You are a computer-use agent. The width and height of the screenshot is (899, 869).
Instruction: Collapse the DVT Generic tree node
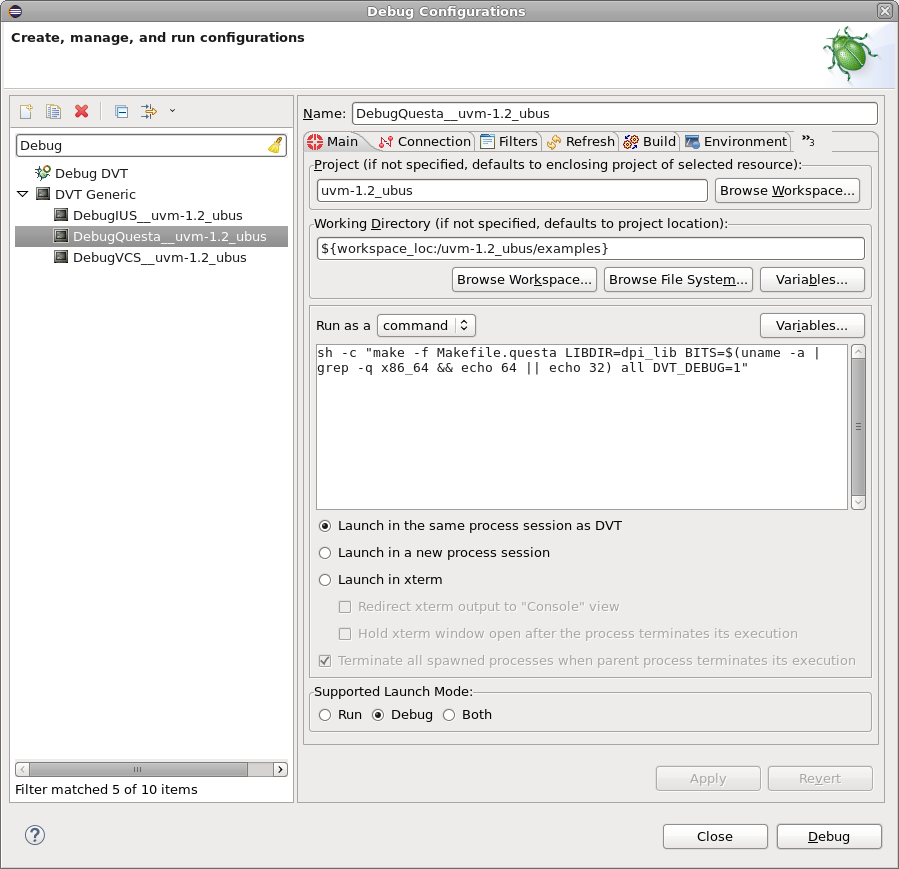point(22,194)
